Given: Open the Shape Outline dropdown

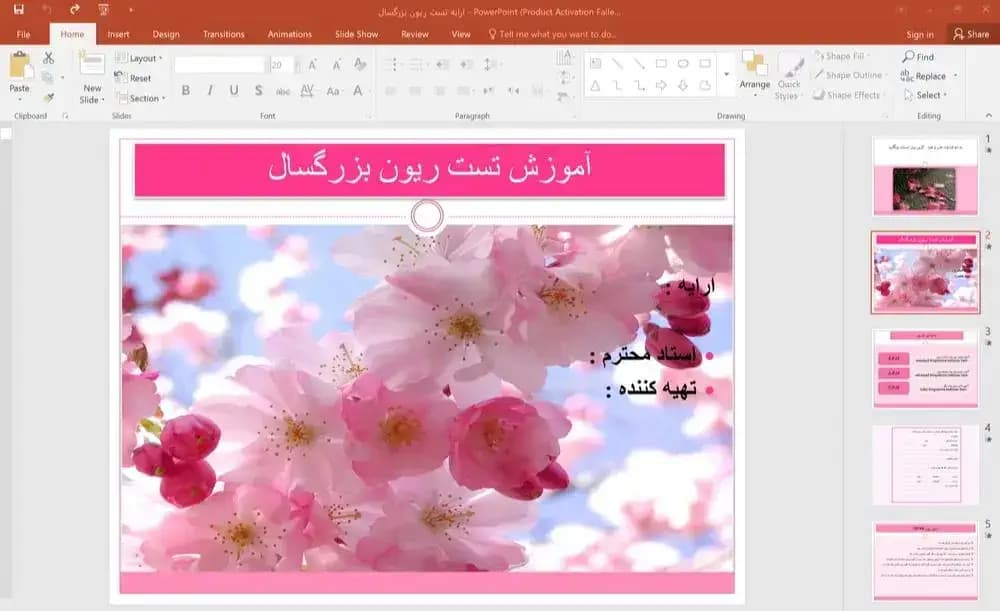Looking at the screenshot, I should [849, 75].
